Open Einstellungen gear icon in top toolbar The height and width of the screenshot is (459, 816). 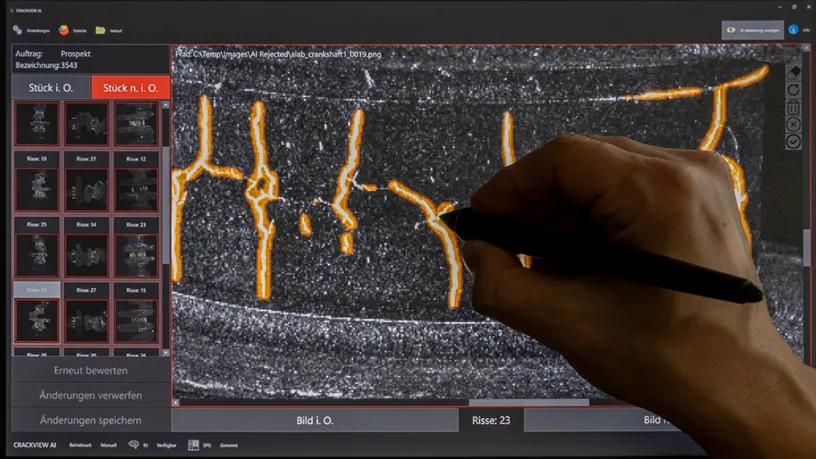click(x=17, y=30)
